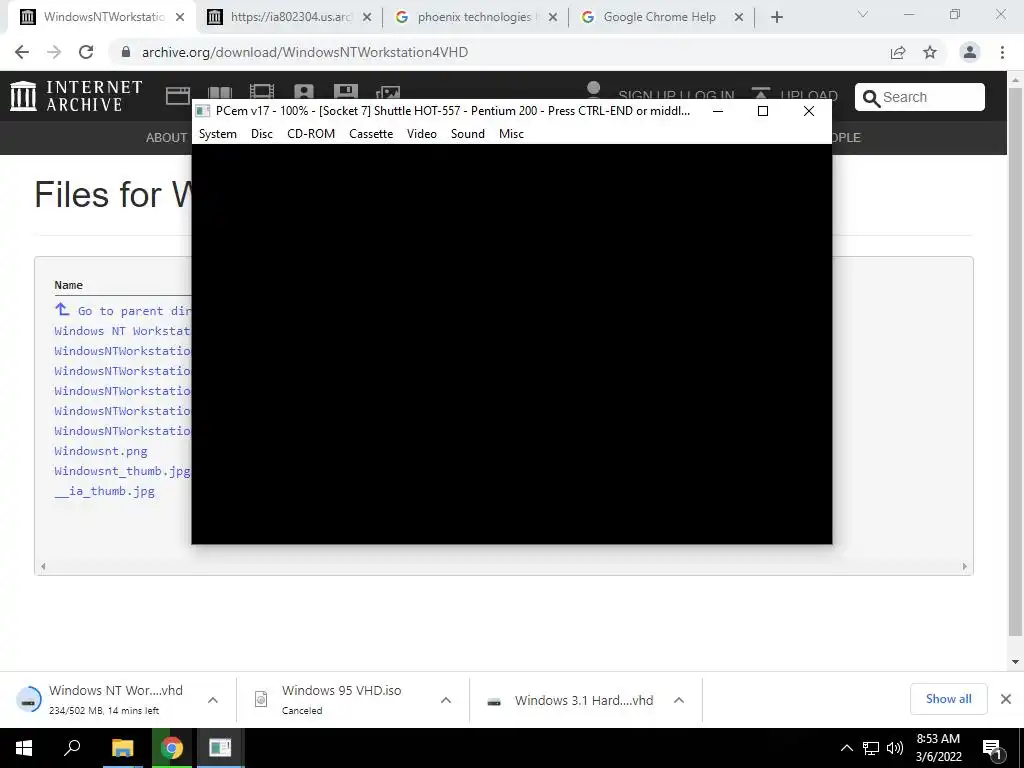Open the Windowsnt_thumb.jpg file link
Image resolution: width=1024 pixels, height=768 pixels.
click(122, 471)
